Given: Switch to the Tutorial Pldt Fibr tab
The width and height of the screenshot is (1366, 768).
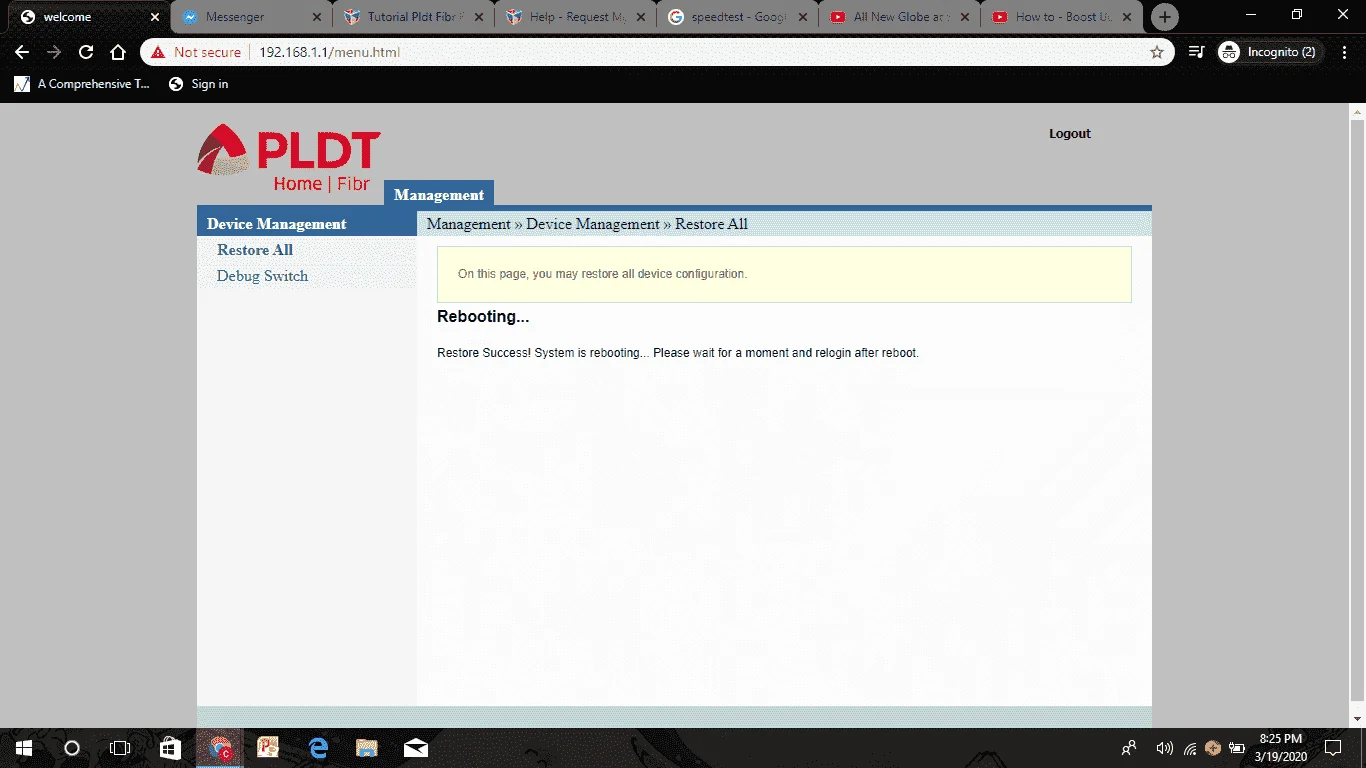Looking at the screenshot, I should [415, 17].
